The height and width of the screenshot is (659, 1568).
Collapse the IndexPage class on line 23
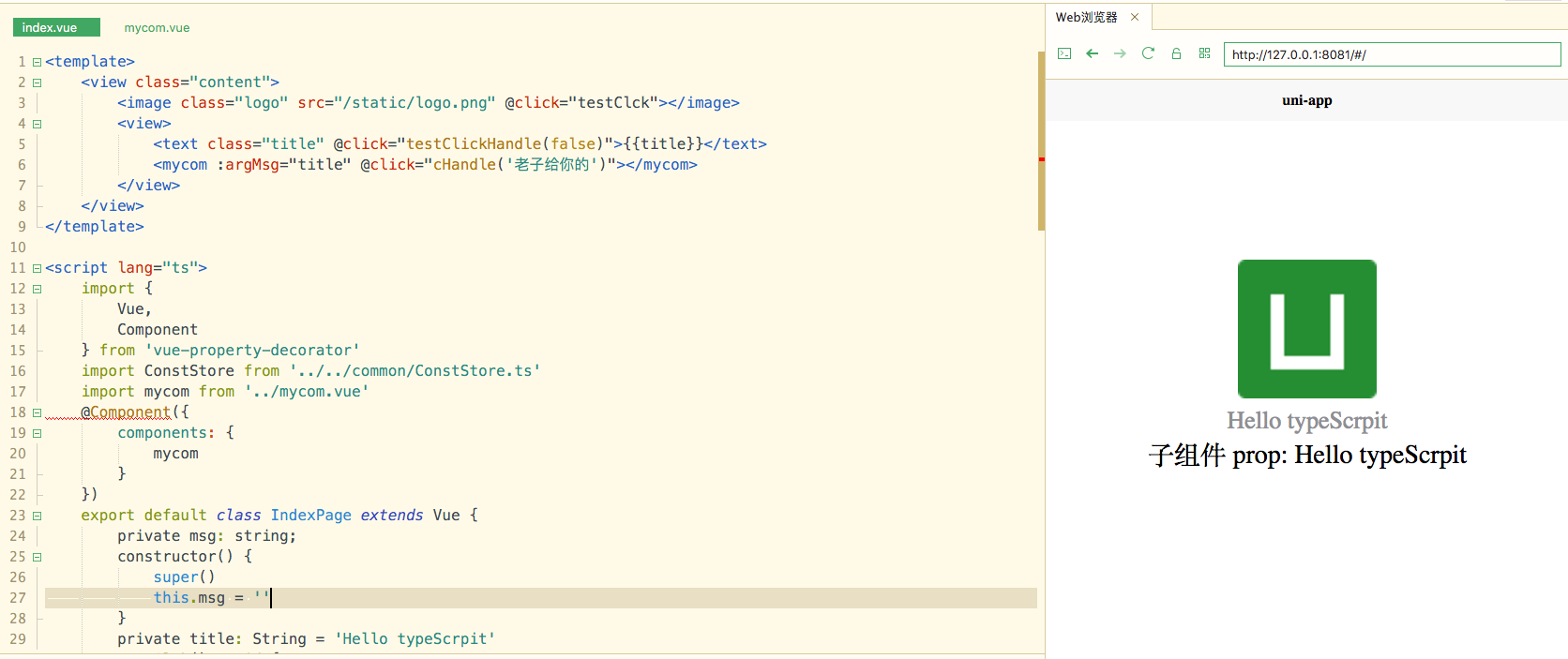point(38,516)
